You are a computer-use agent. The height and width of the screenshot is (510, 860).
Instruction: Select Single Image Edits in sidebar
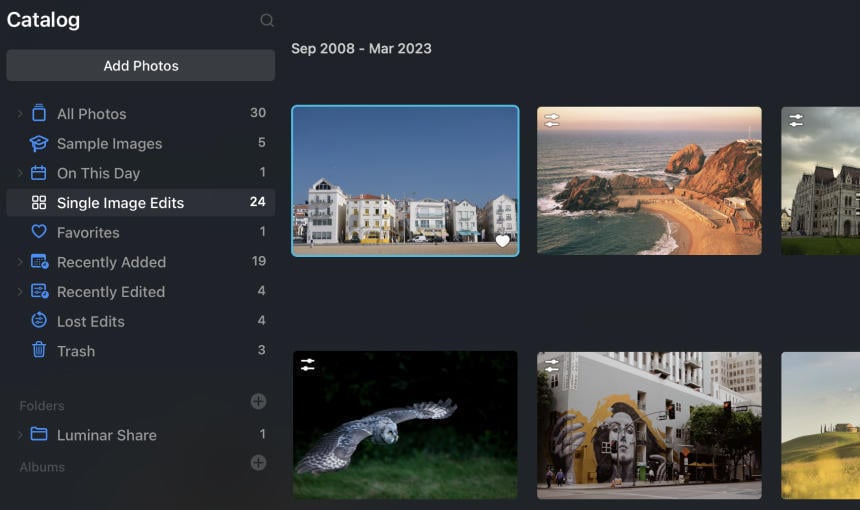(120, 203)
